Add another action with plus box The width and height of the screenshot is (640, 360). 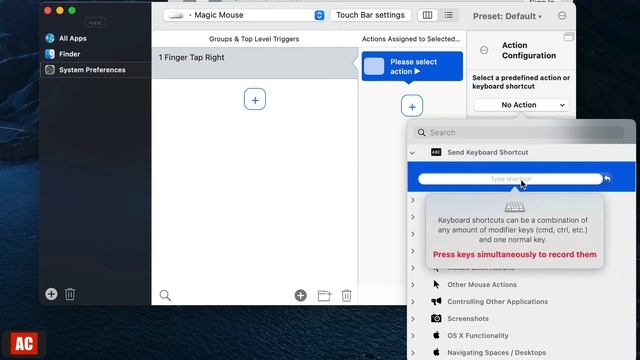coord(412,106)
